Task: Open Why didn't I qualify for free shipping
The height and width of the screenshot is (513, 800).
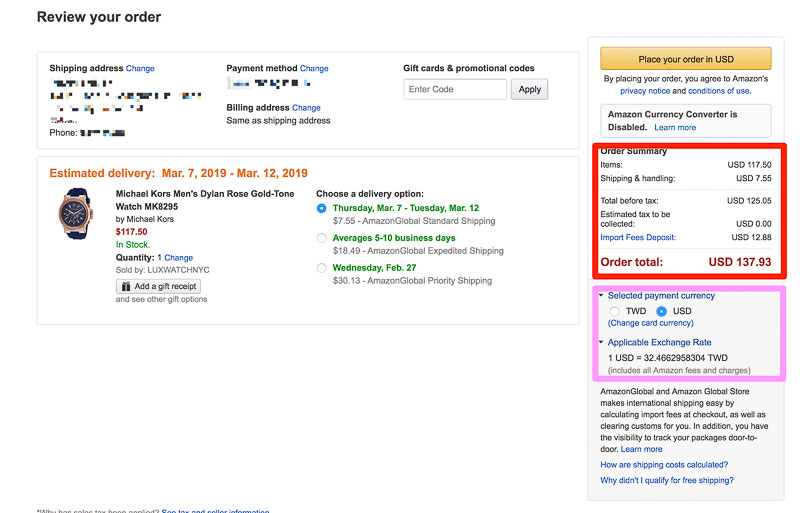Action: point(667,480)
